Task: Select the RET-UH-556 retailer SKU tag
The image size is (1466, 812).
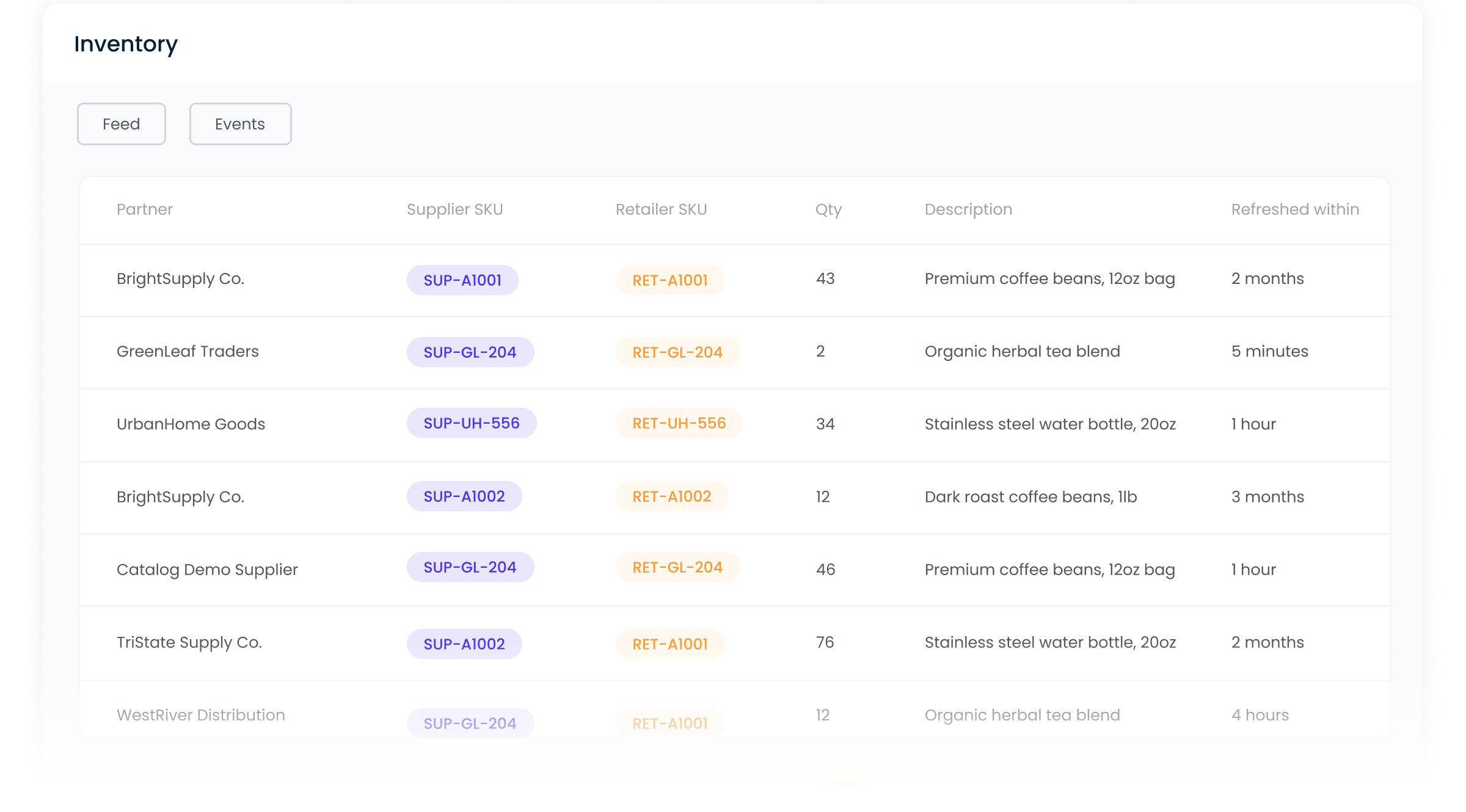Action: pyautogui.click(x=679, y=423)
